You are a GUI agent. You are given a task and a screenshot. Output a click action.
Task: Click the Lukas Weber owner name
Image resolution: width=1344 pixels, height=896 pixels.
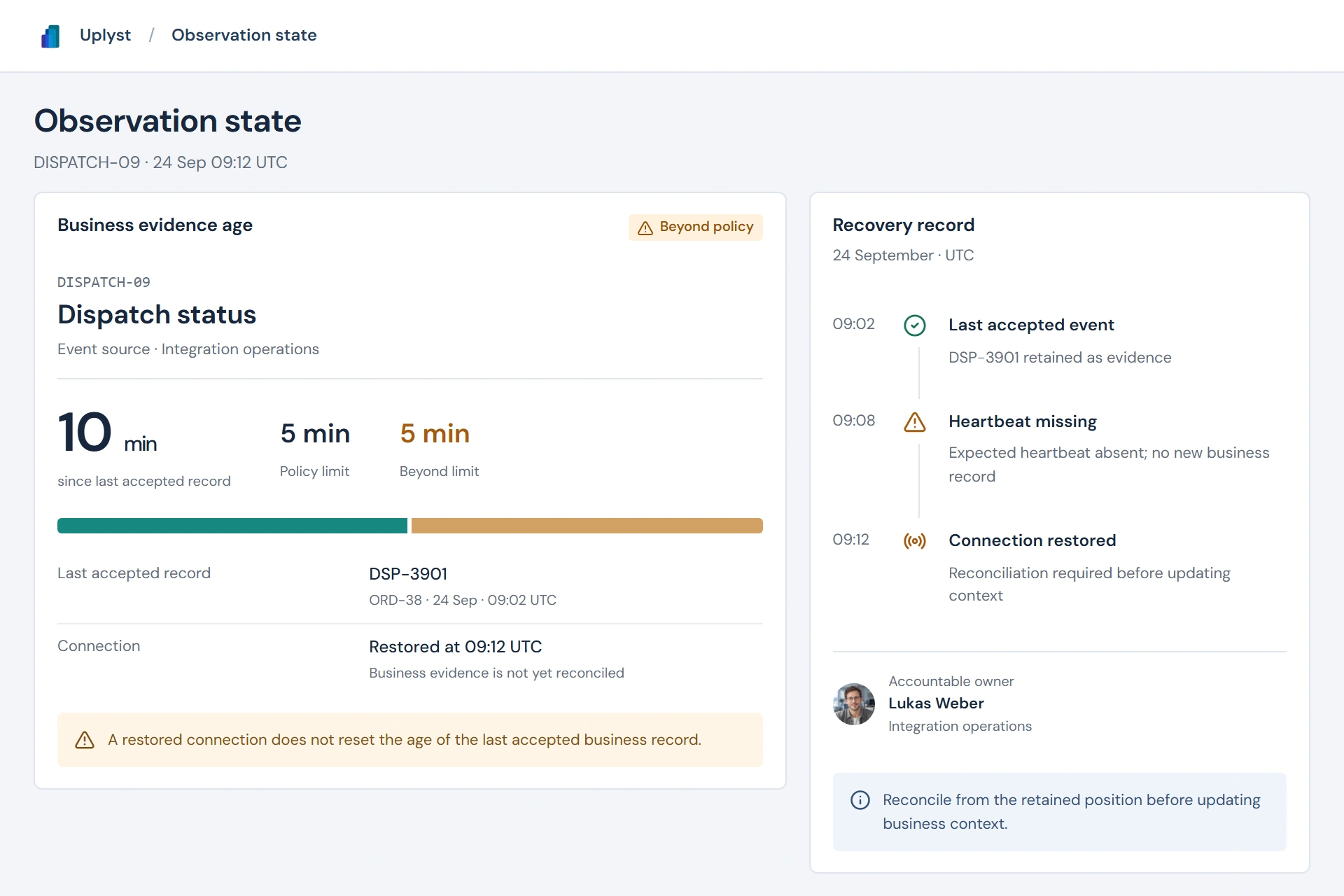(936, 703)
